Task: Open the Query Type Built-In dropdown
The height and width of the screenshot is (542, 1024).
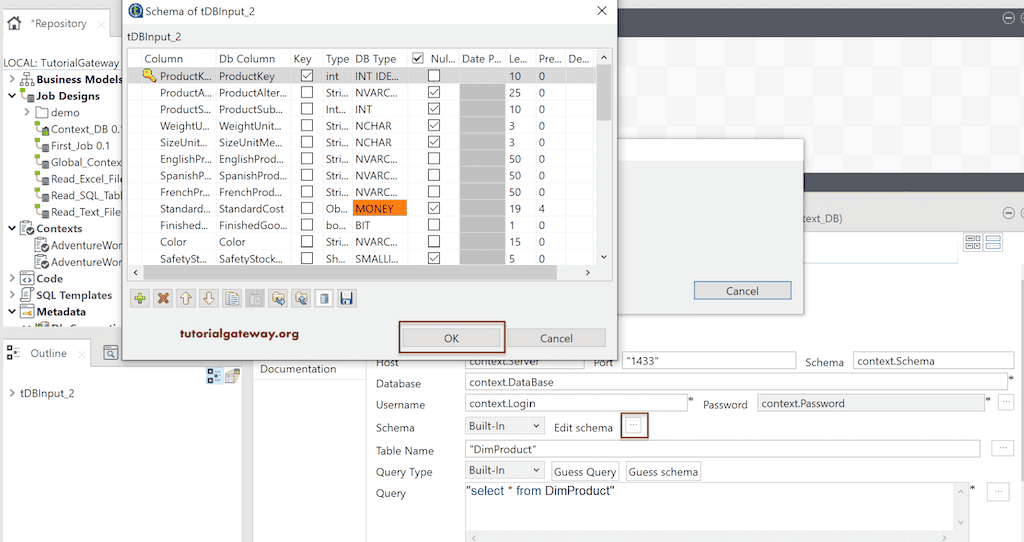Action: click(504, 470)
